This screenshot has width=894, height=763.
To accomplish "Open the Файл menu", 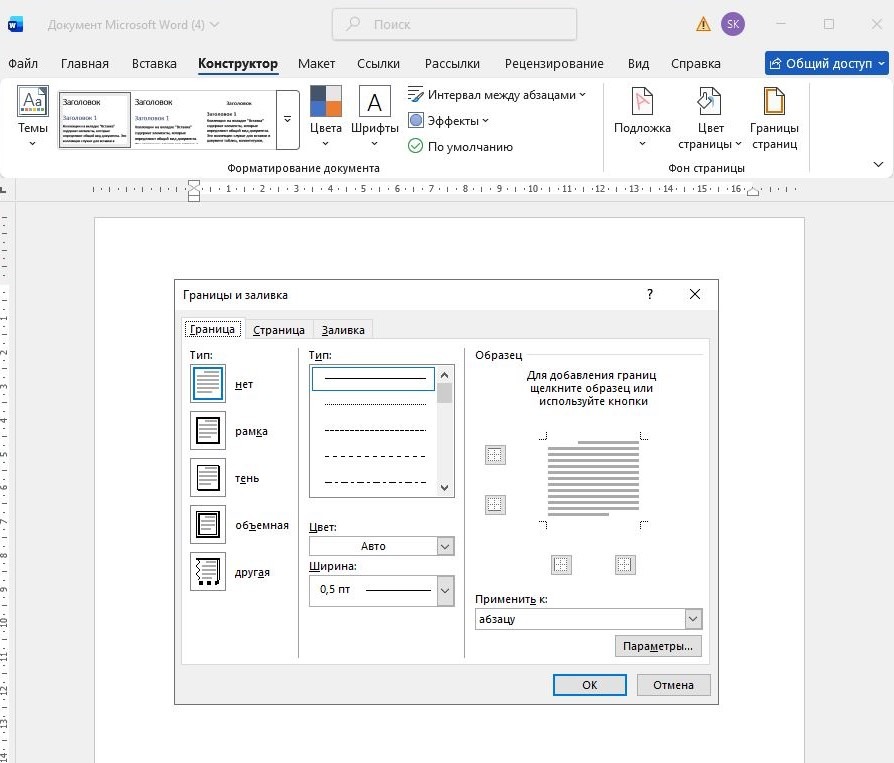I will pyautogui.click(x=23, y=63).
